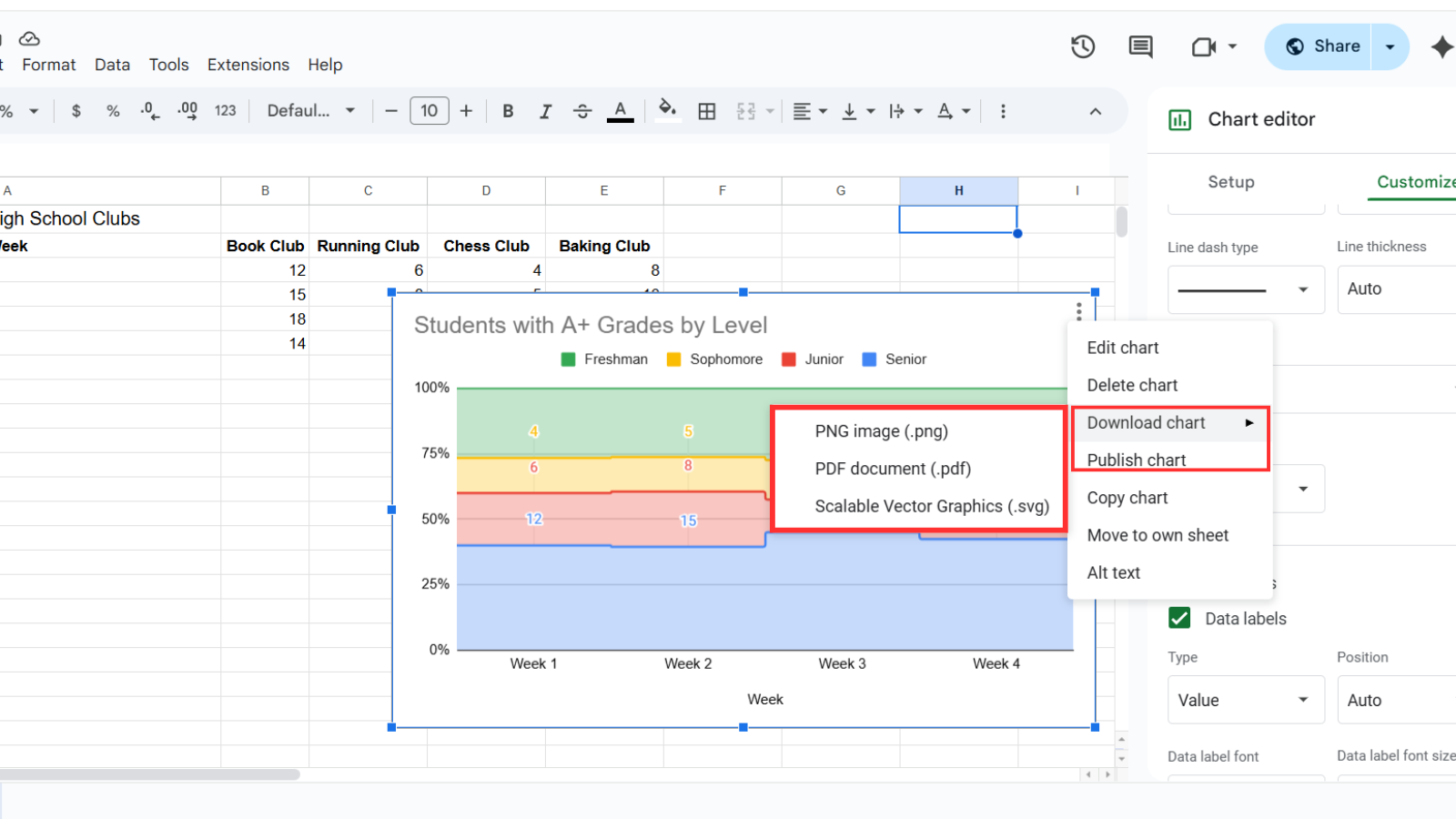This screenshot has width=1456, height=819.
Task: Open toolbar more options three dots
Action: pyautogui.click(x=1003, y=111)
